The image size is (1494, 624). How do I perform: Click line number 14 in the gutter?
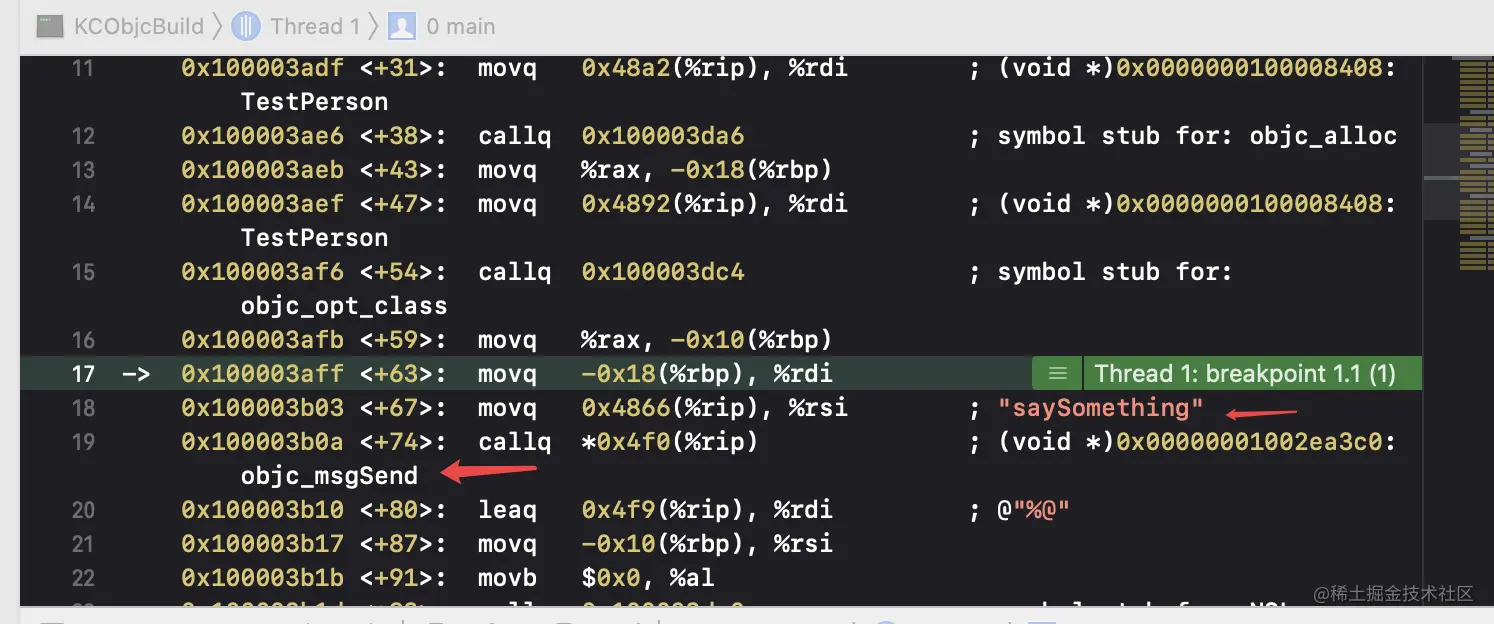pos(84,204)
